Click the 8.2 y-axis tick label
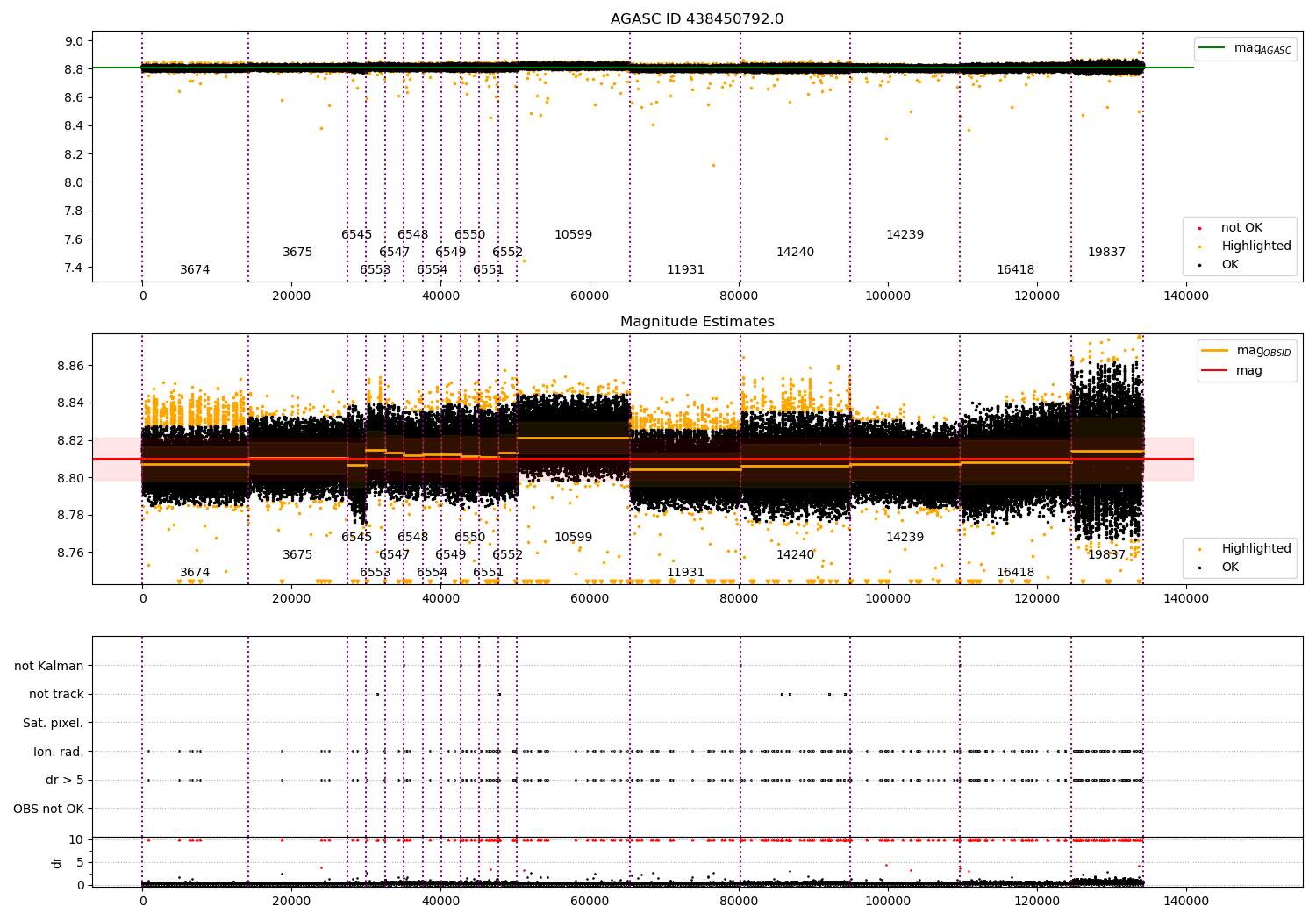This screenshot has width=1316, height=921. pyautogui.click(x=75, y=154)
